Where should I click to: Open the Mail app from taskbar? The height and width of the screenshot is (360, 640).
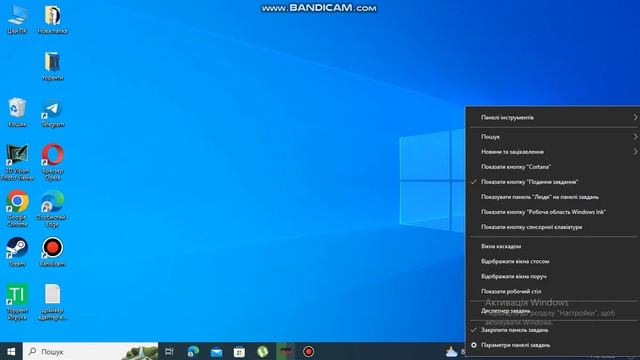[x=216, y=351]
